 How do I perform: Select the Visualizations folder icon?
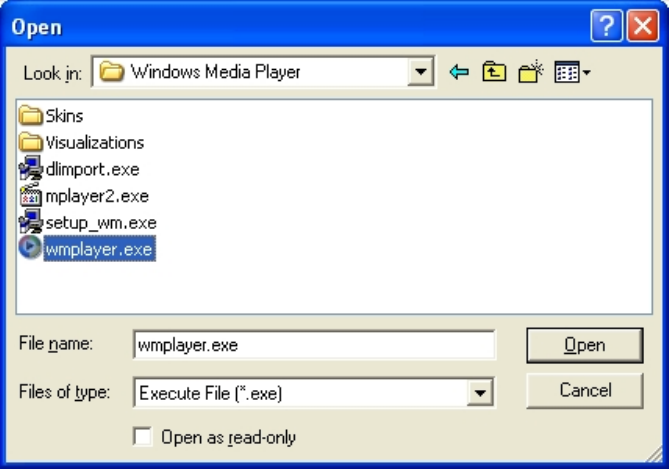coord(31,142)
